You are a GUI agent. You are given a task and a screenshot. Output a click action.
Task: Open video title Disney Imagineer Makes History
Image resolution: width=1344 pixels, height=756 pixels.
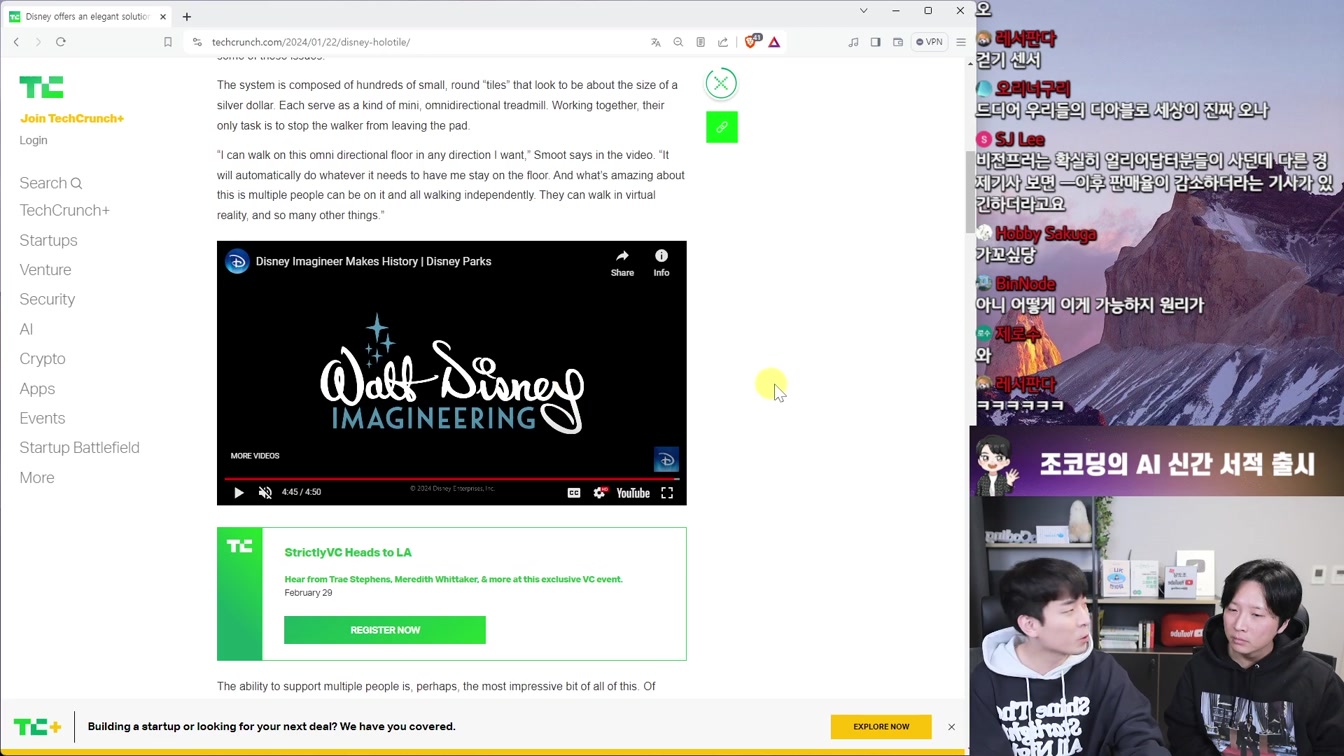point(373,261)
